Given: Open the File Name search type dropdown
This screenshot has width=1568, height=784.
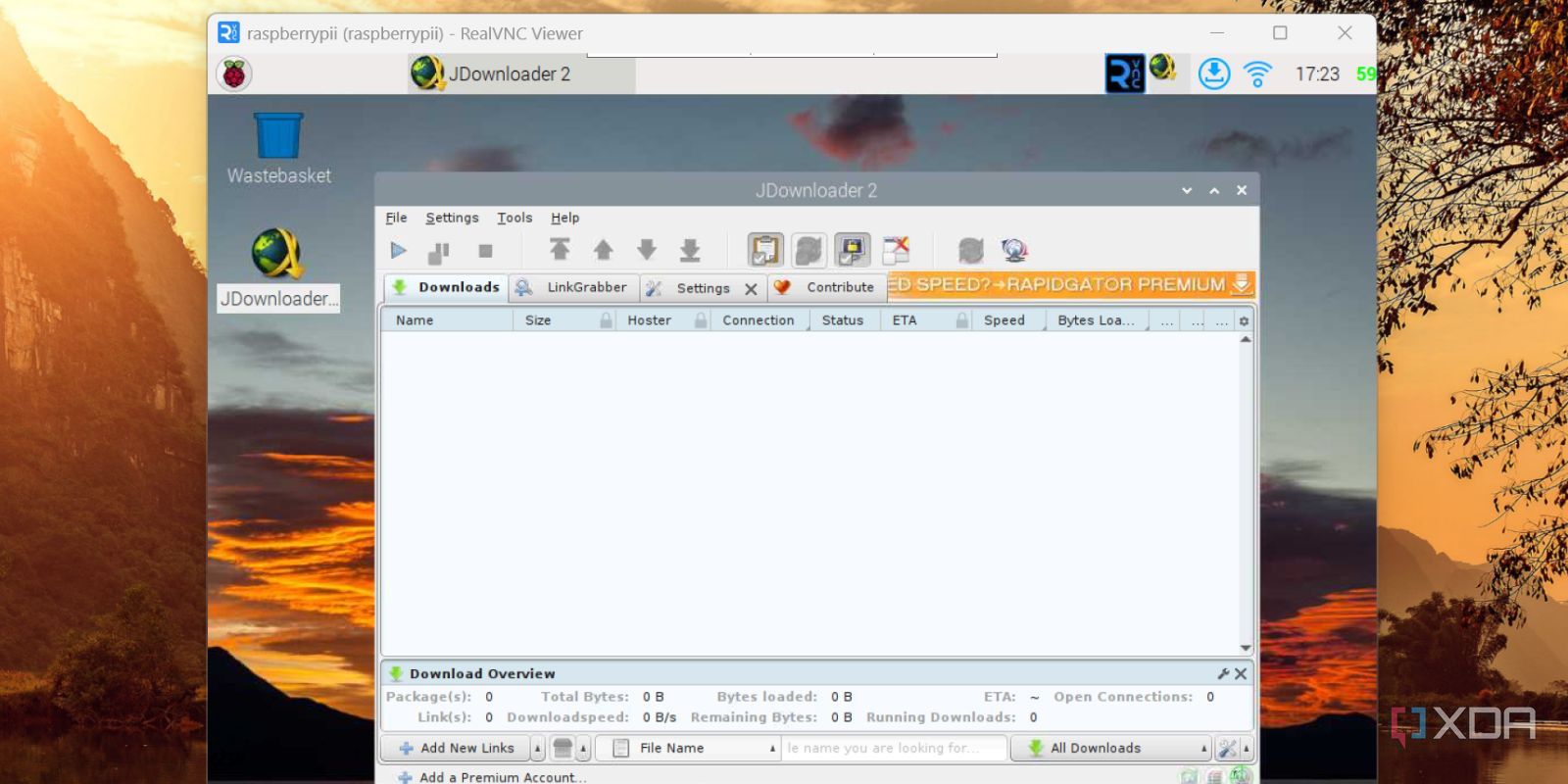Looking at the screenshot, I should pyautogui.click(x=688, y=748).
